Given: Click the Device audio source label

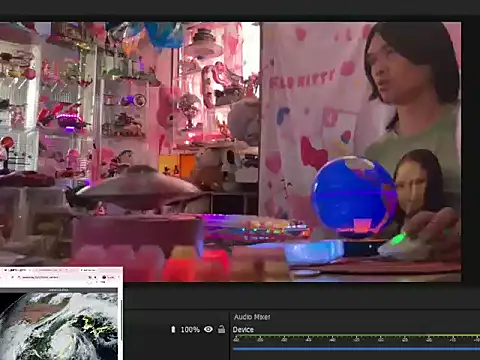Looking at the screenshot, I should 243,330.
